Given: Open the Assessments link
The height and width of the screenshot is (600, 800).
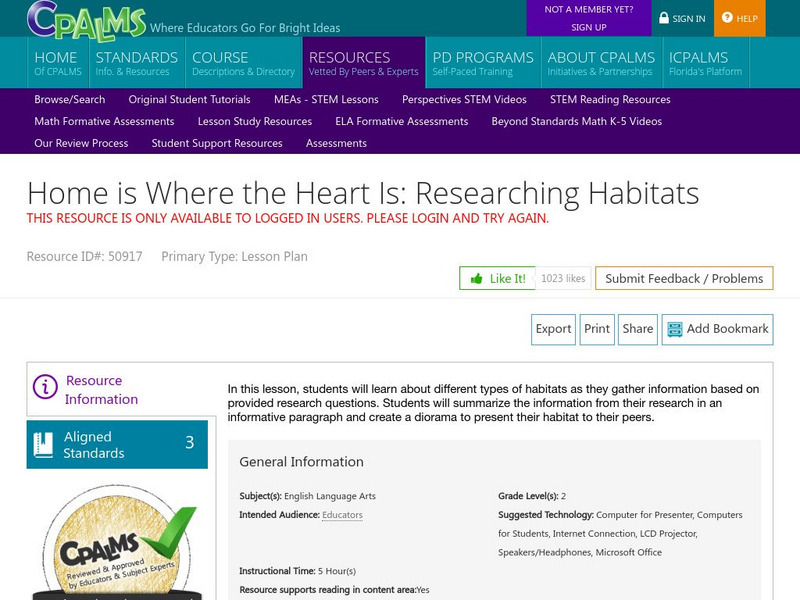Looking at the screenshot, I should click(336, 143).
